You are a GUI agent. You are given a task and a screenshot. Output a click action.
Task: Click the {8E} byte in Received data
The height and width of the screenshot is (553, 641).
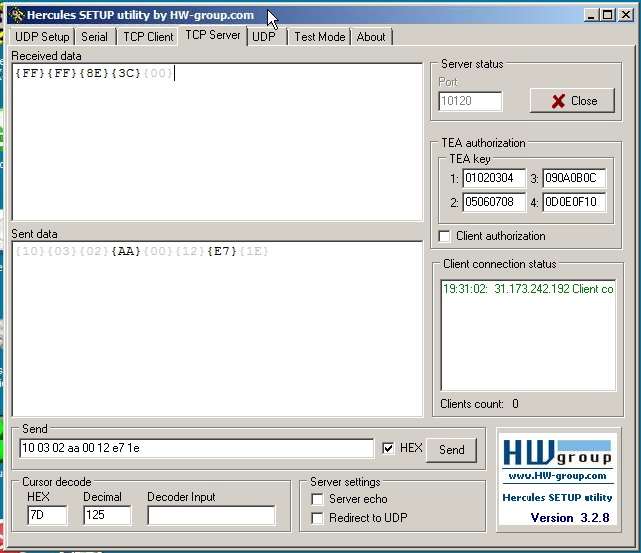coord(94,73)
